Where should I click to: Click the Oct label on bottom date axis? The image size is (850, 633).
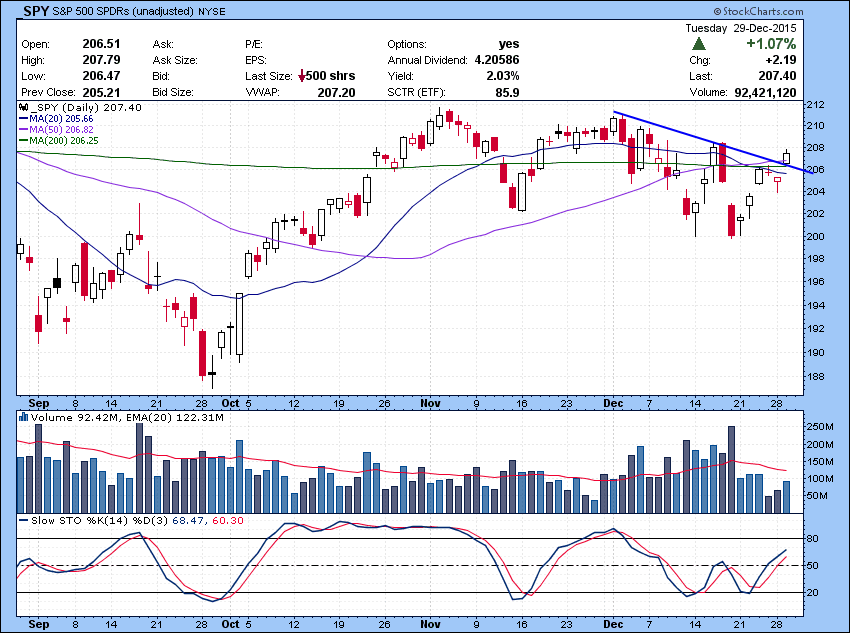pyautogui.click(x=230, y=624)
